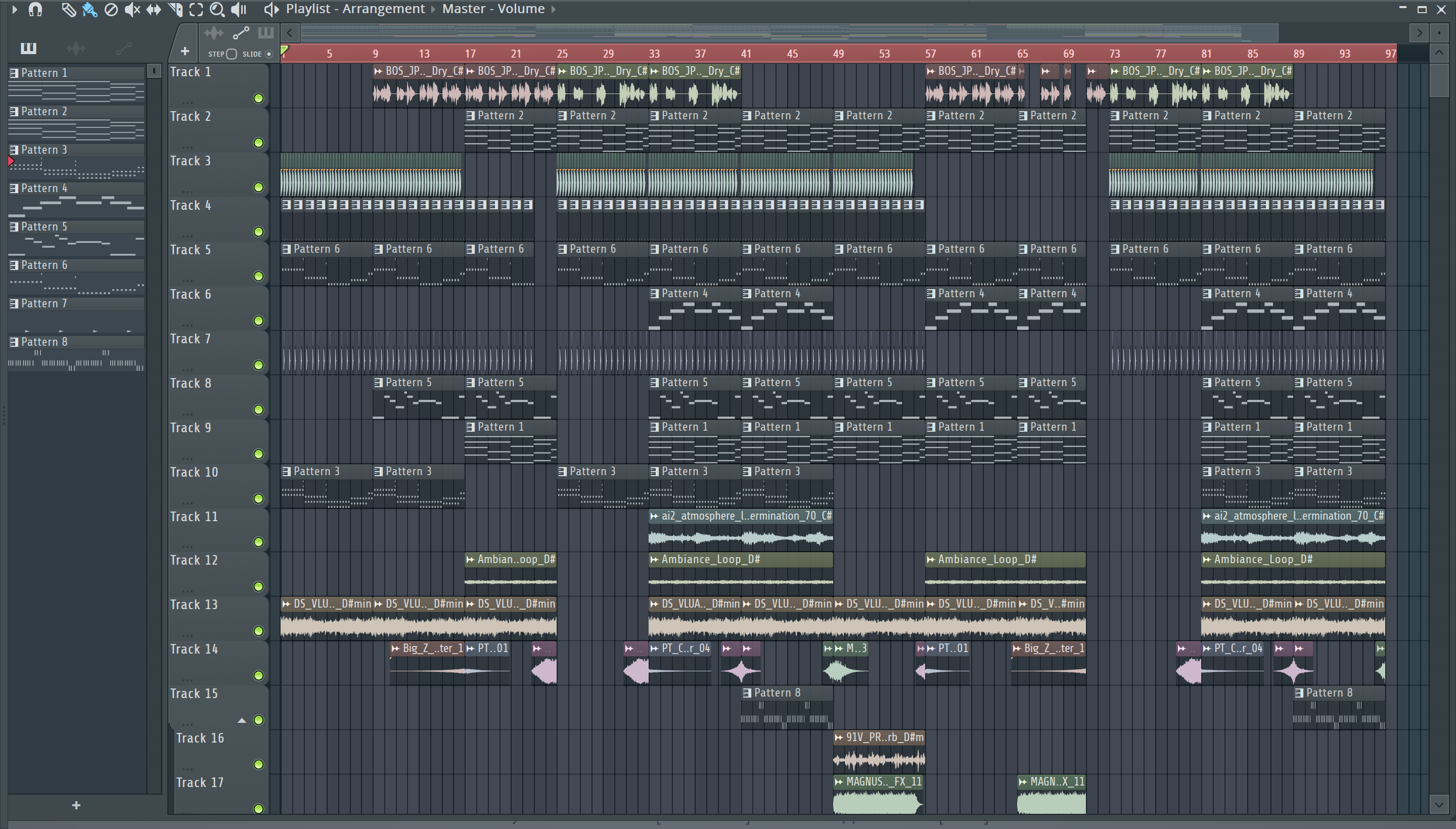The width and height of the screenshot is (1456, 829).
Task: Open the small menu button right of overview
Action: click(1439, 33)
